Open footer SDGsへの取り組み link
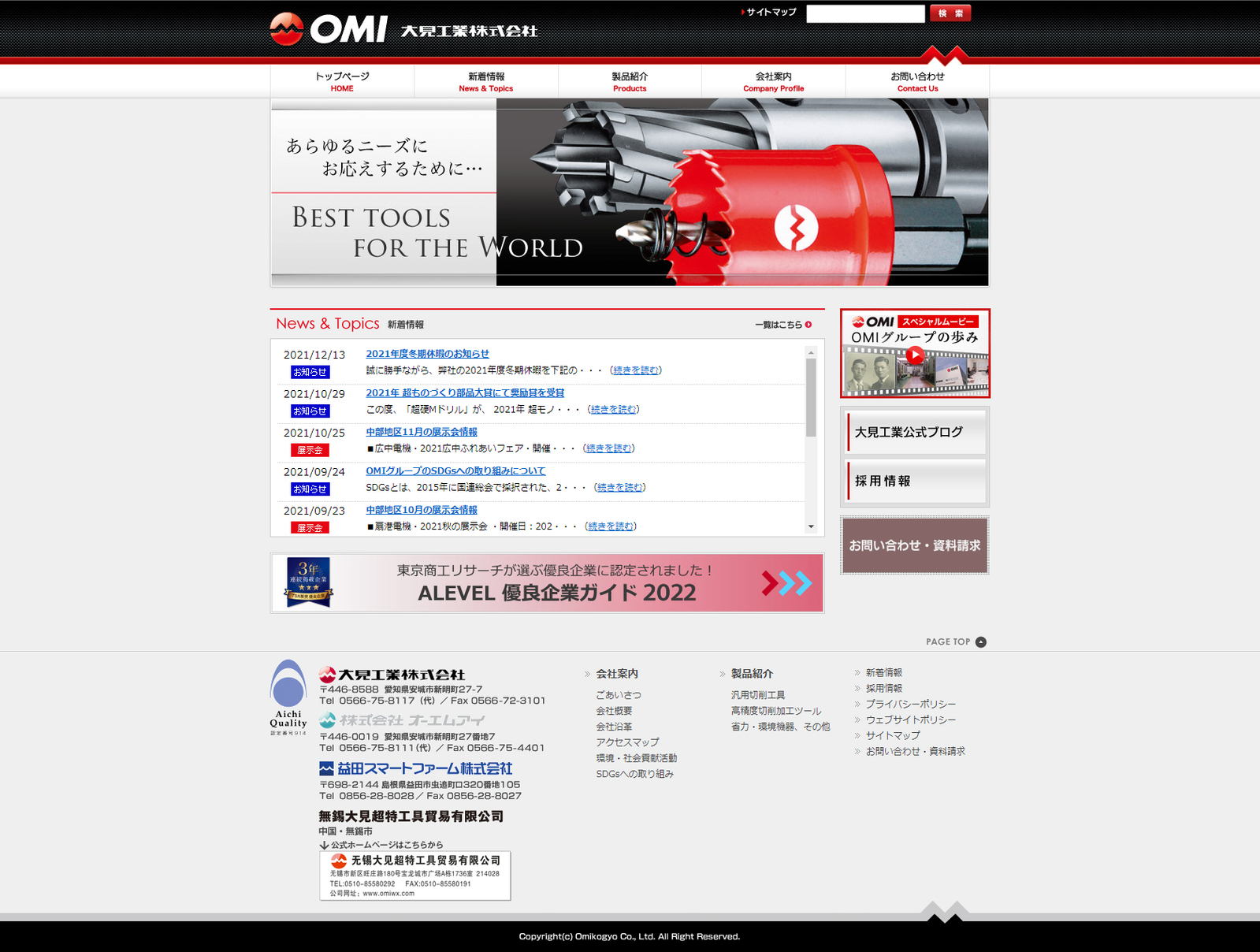Image resolution: width=1260 pixels, height=952 pixels. pyautogui.click(x=635, y=774)
